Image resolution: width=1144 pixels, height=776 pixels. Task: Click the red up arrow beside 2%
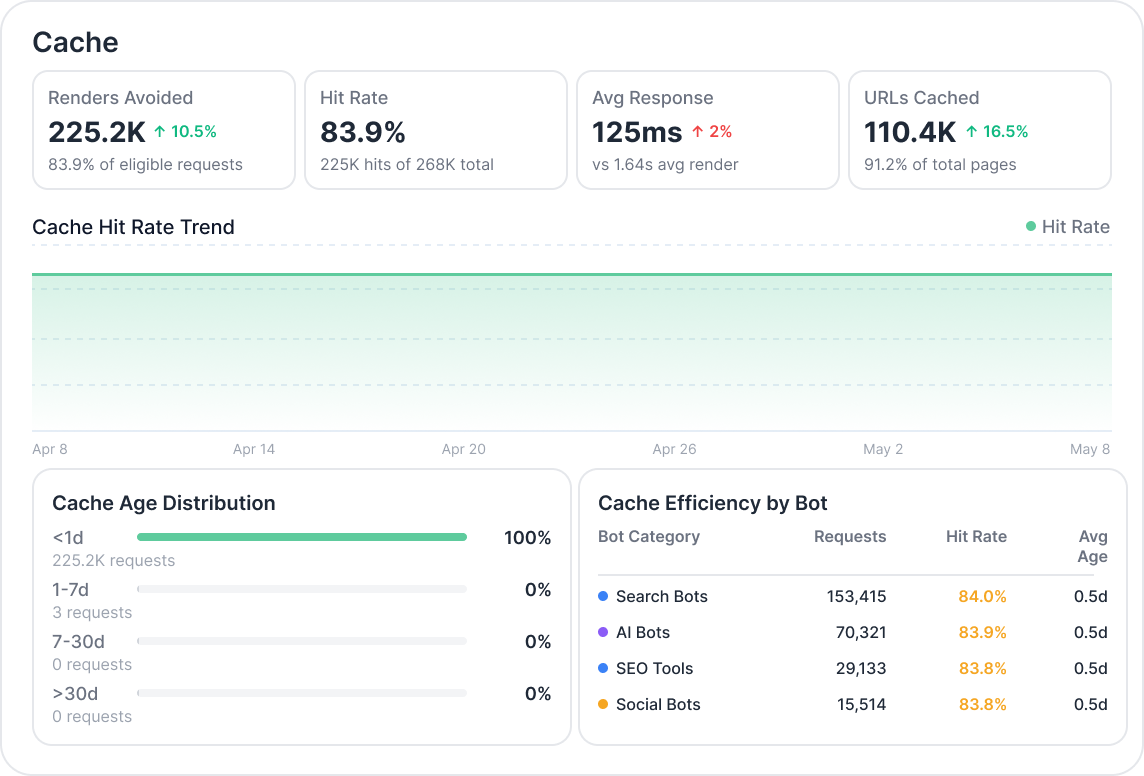697,132
